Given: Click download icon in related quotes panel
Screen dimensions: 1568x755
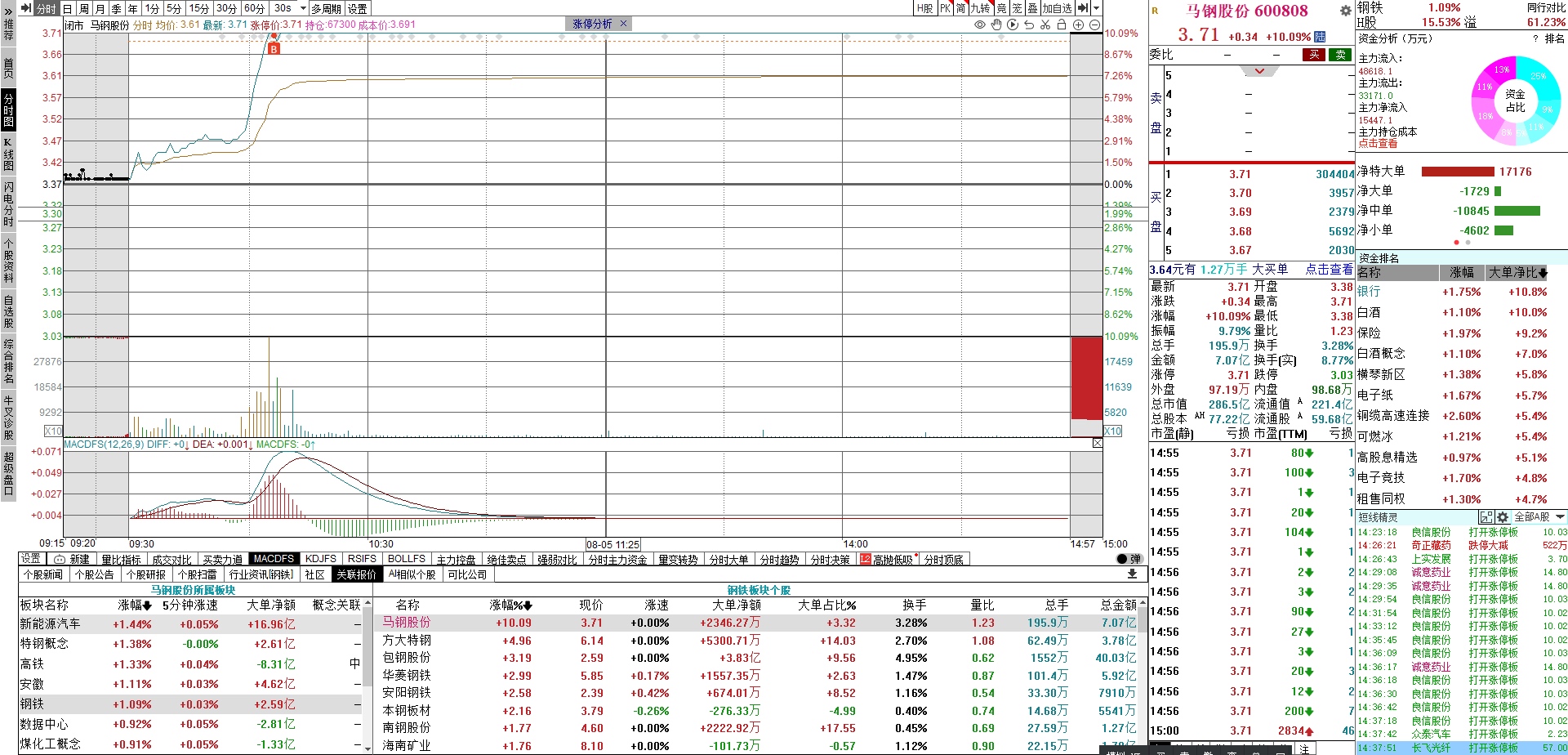Looking at the screenshot, I should pos(1132,574).
